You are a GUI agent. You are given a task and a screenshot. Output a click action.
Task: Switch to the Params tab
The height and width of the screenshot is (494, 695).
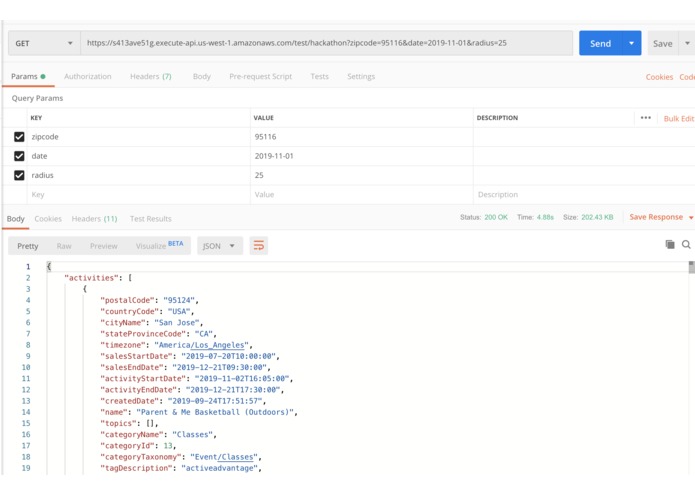(28, 76)
